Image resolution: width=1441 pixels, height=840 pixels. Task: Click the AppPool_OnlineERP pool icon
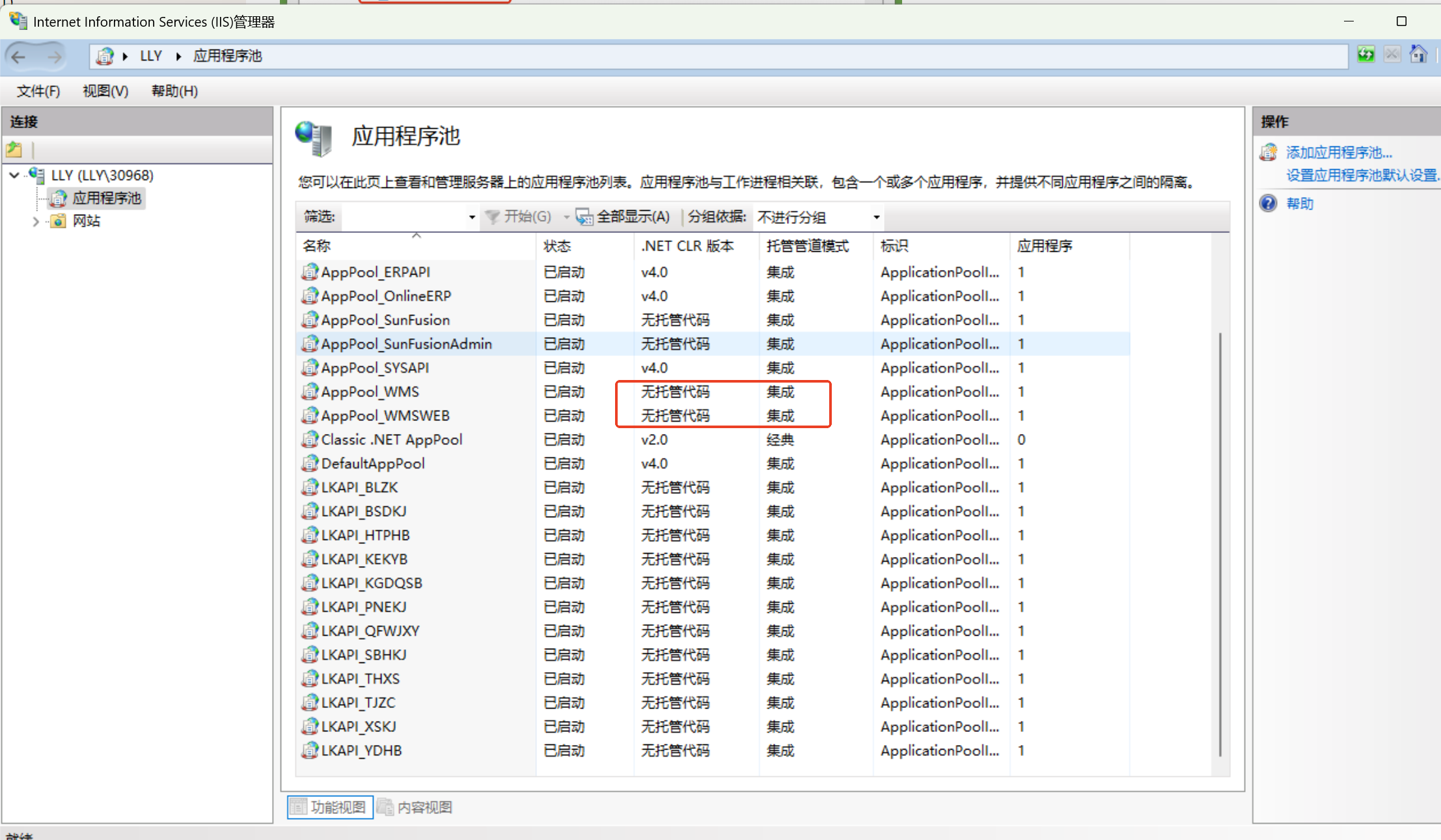point(310,295)
